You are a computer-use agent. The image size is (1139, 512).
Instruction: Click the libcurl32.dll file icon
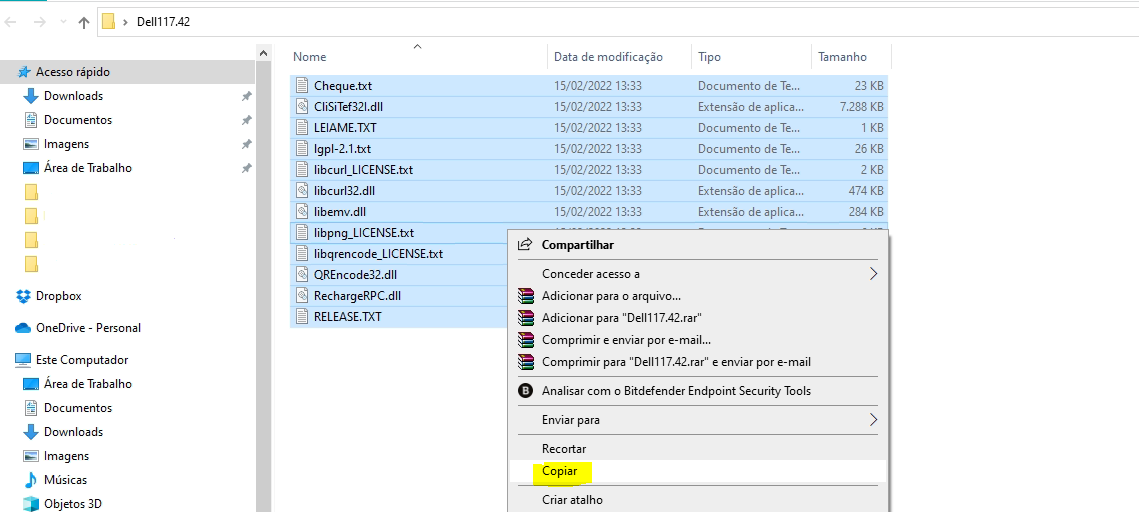tap(302, 191)
